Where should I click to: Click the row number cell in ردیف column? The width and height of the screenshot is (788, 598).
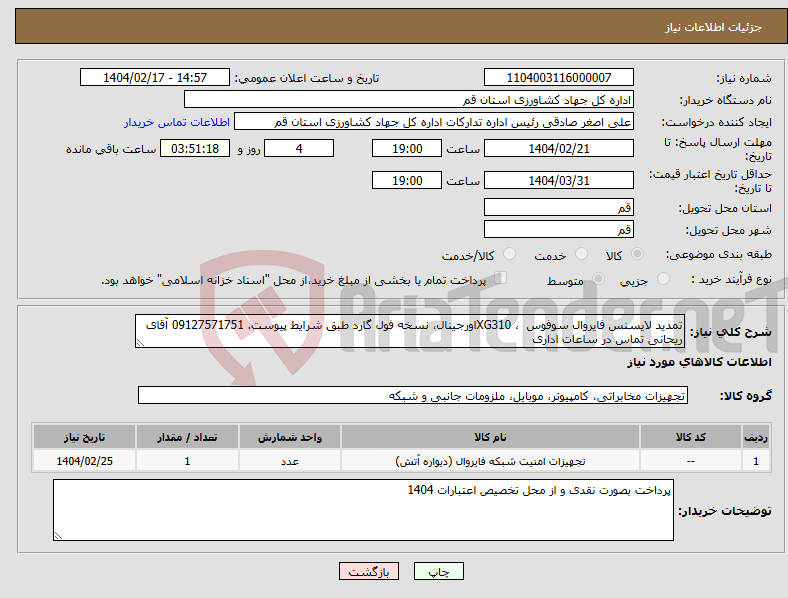[756, 461]
